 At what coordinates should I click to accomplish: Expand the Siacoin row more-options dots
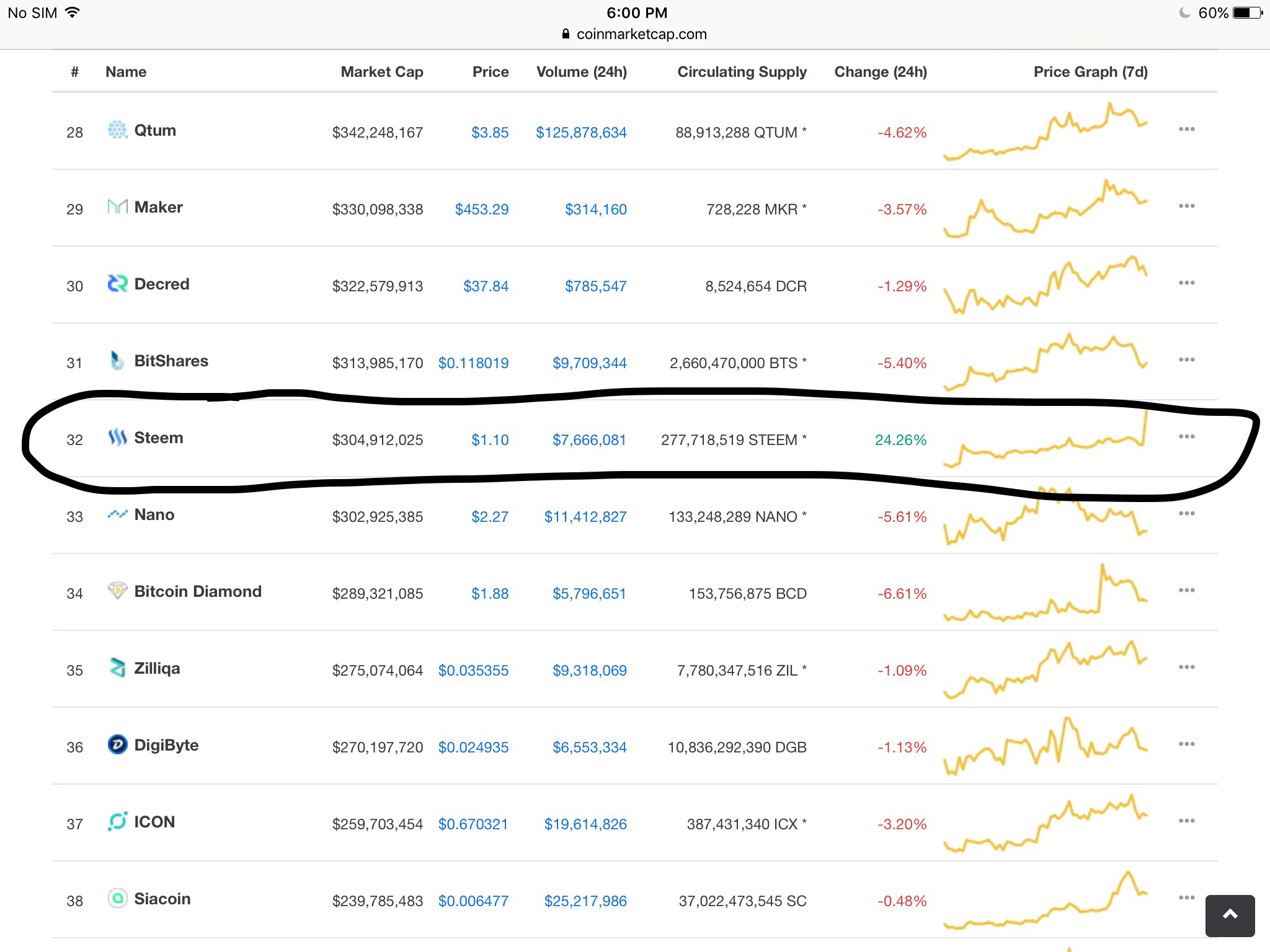[1186, 898]
